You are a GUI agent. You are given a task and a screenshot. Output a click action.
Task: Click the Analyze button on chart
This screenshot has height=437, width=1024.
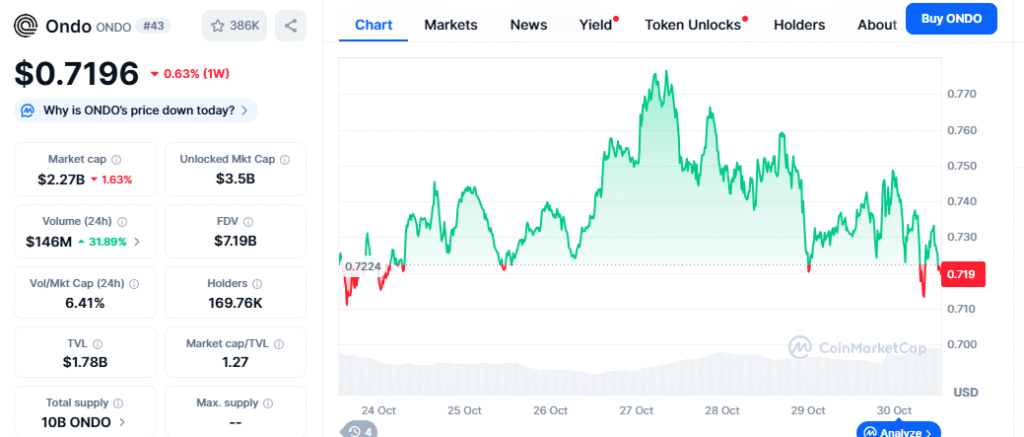[x=897, y=432]
